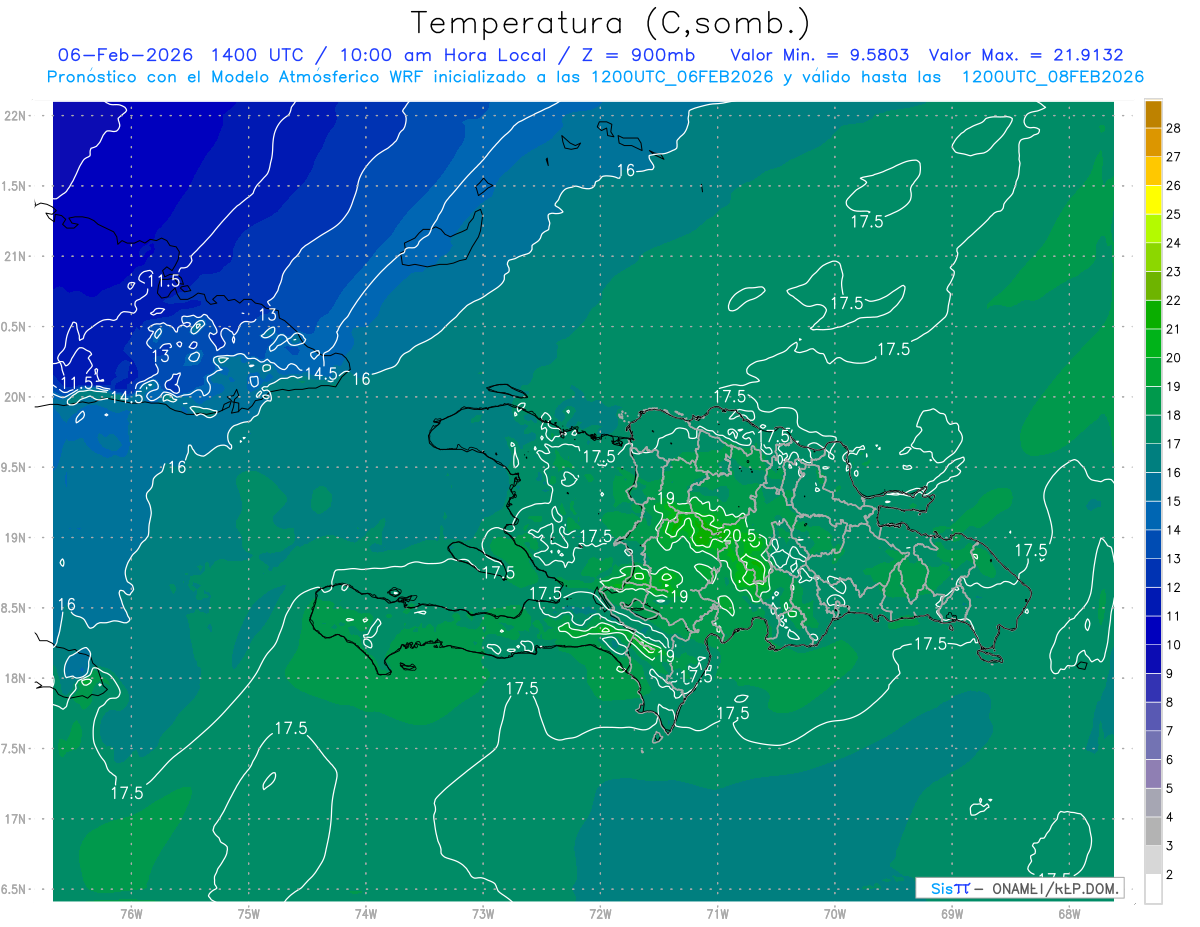
Task: Pick the dark blue legend swatch between 10 and 11
Action: tap(1153, 630)
